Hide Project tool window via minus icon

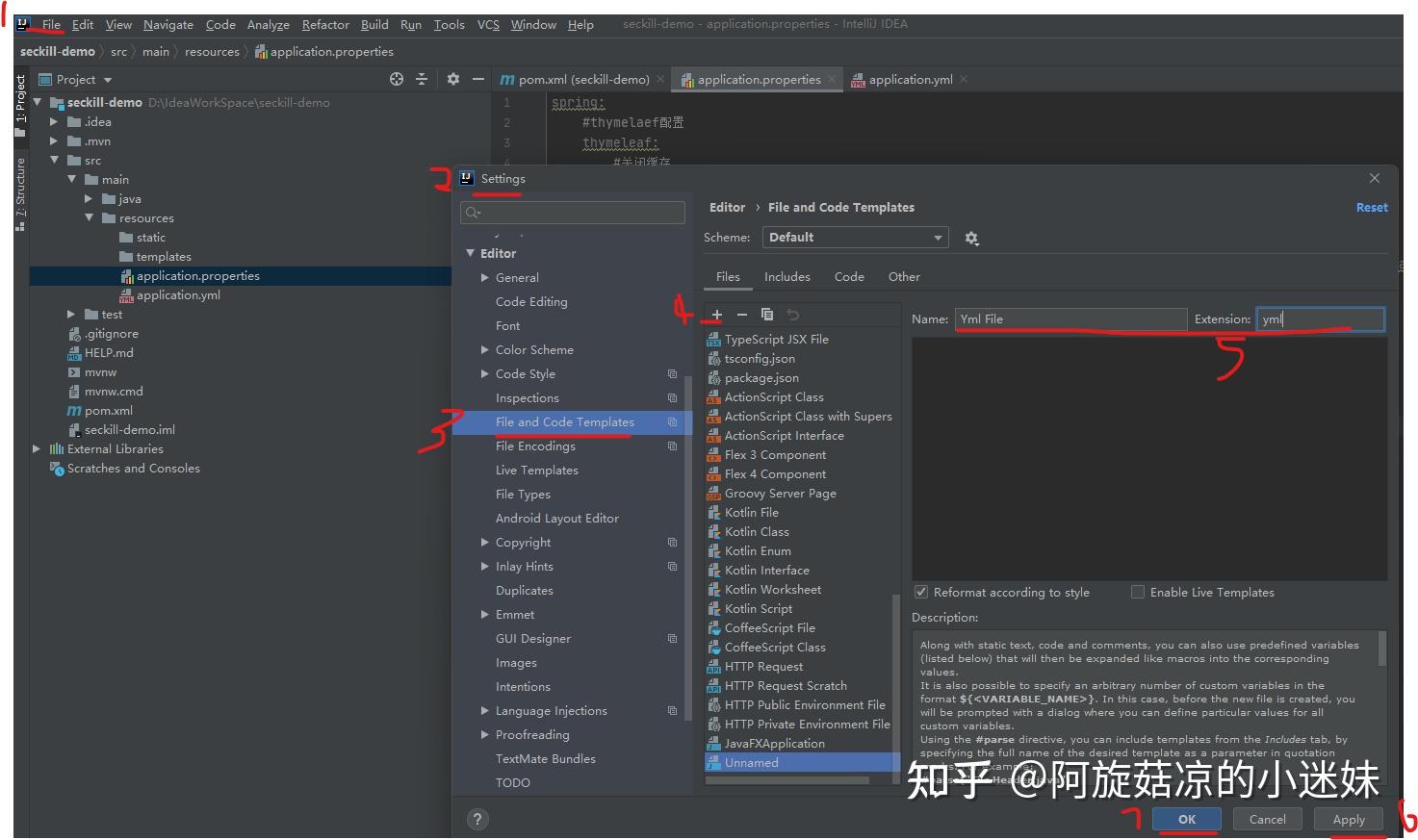coord(478,79)
